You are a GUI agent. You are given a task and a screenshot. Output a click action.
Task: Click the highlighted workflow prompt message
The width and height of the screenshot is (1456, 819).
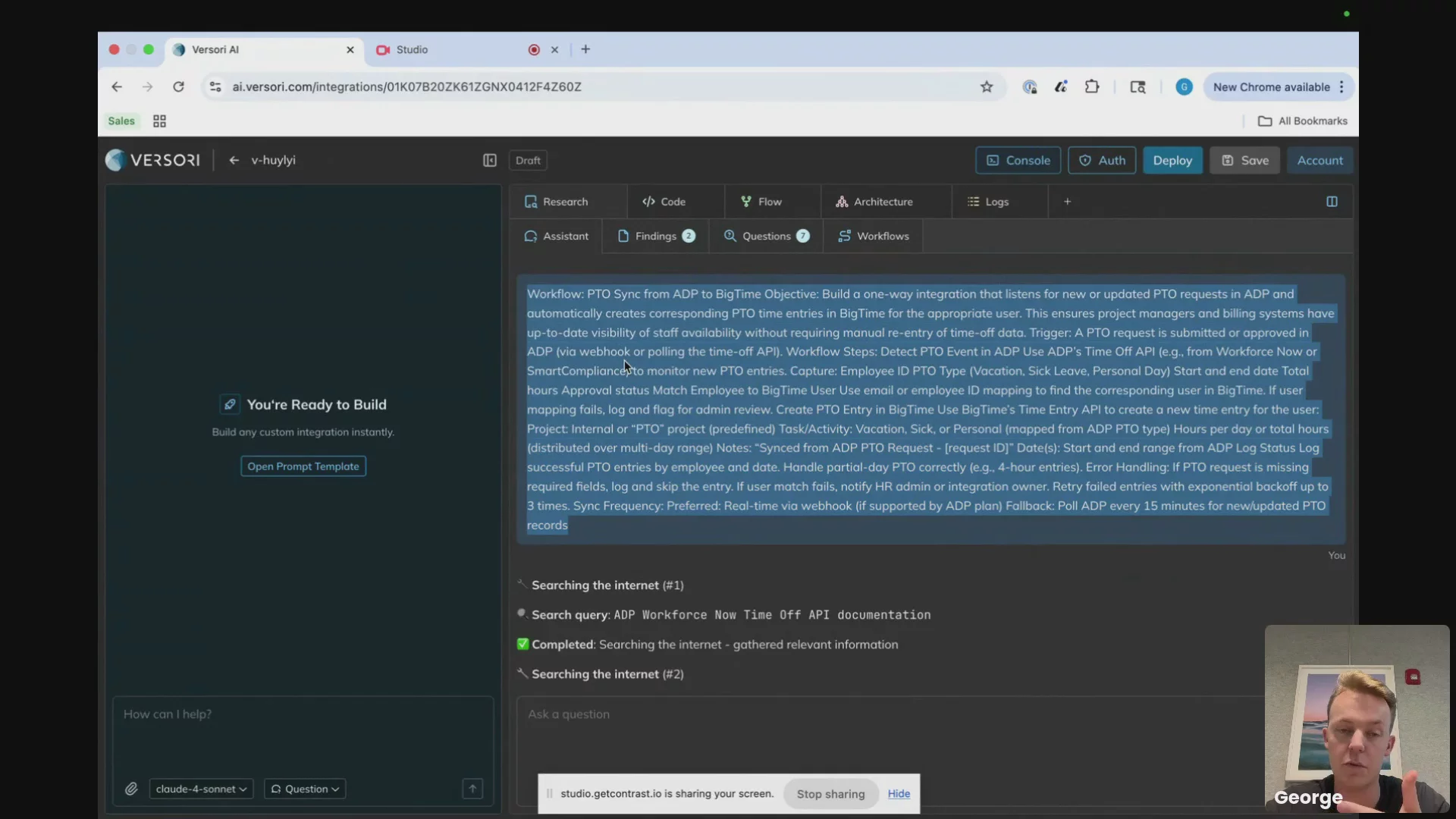coord(930,409)
